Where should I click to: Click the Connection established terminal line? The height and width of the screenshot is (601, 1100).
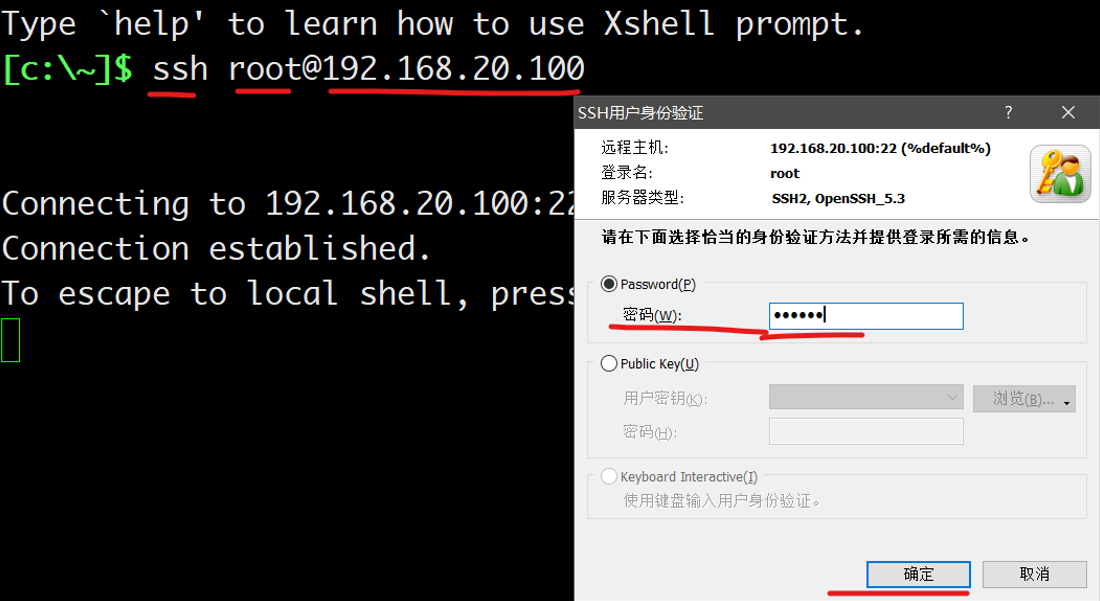point(216,248)
